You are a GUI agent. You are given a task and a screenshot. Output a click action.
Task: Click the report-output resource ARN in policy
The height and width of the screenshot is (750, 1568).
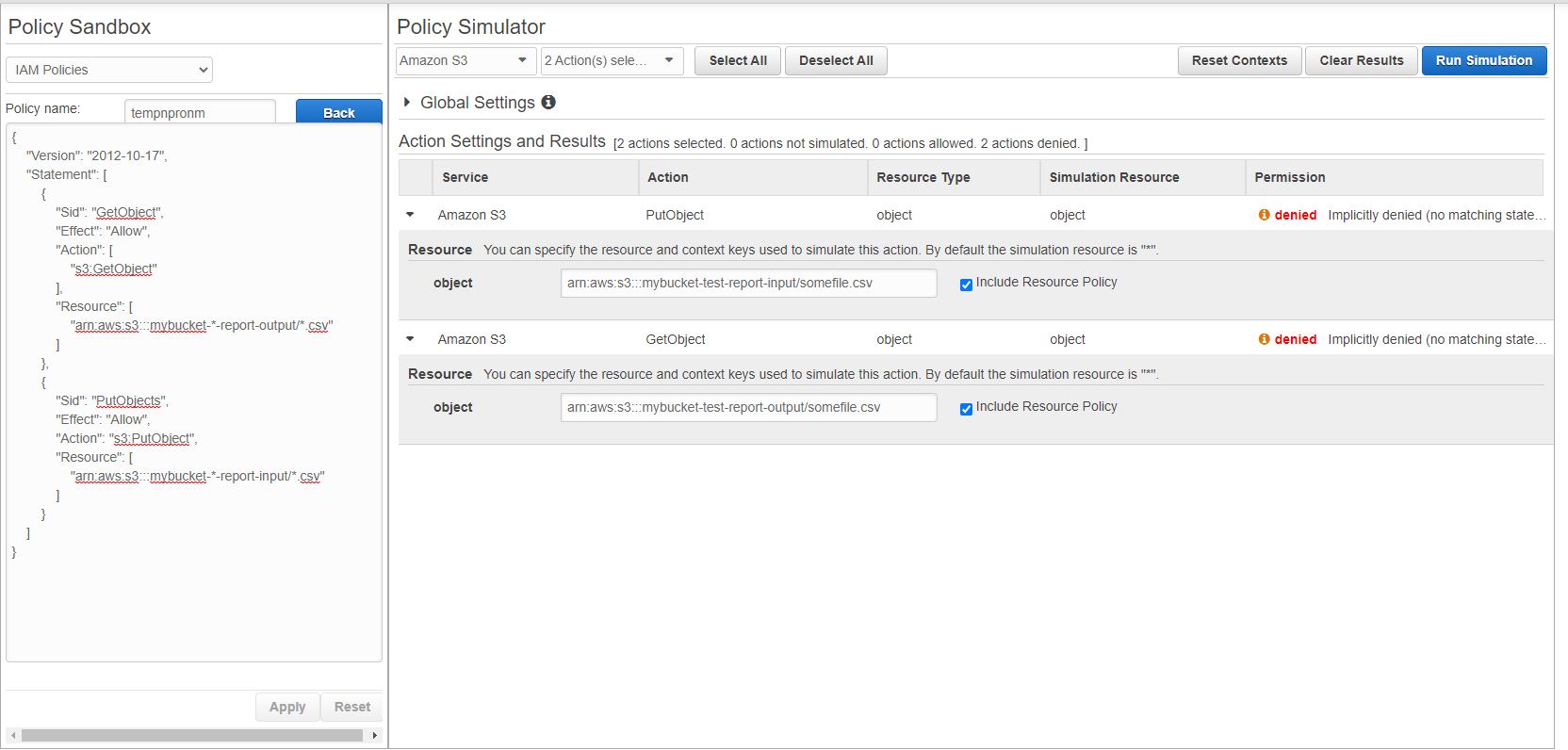(202, 325)
